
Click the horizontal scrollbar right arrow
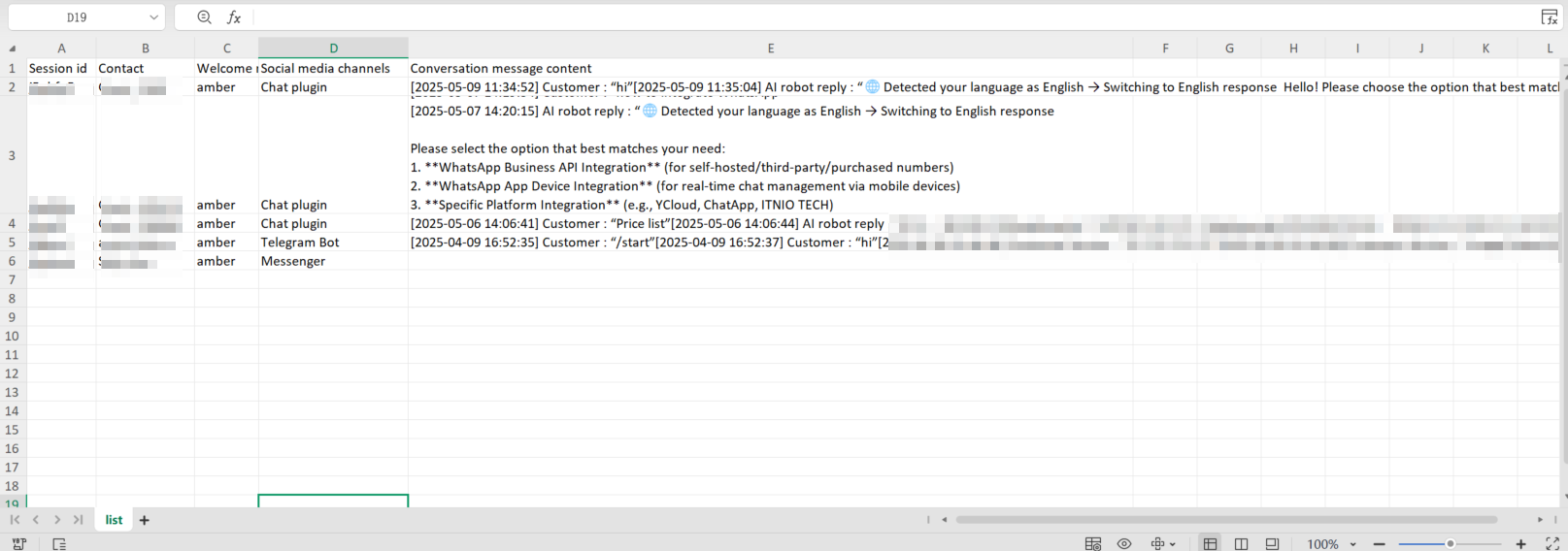coord(1540,519)
